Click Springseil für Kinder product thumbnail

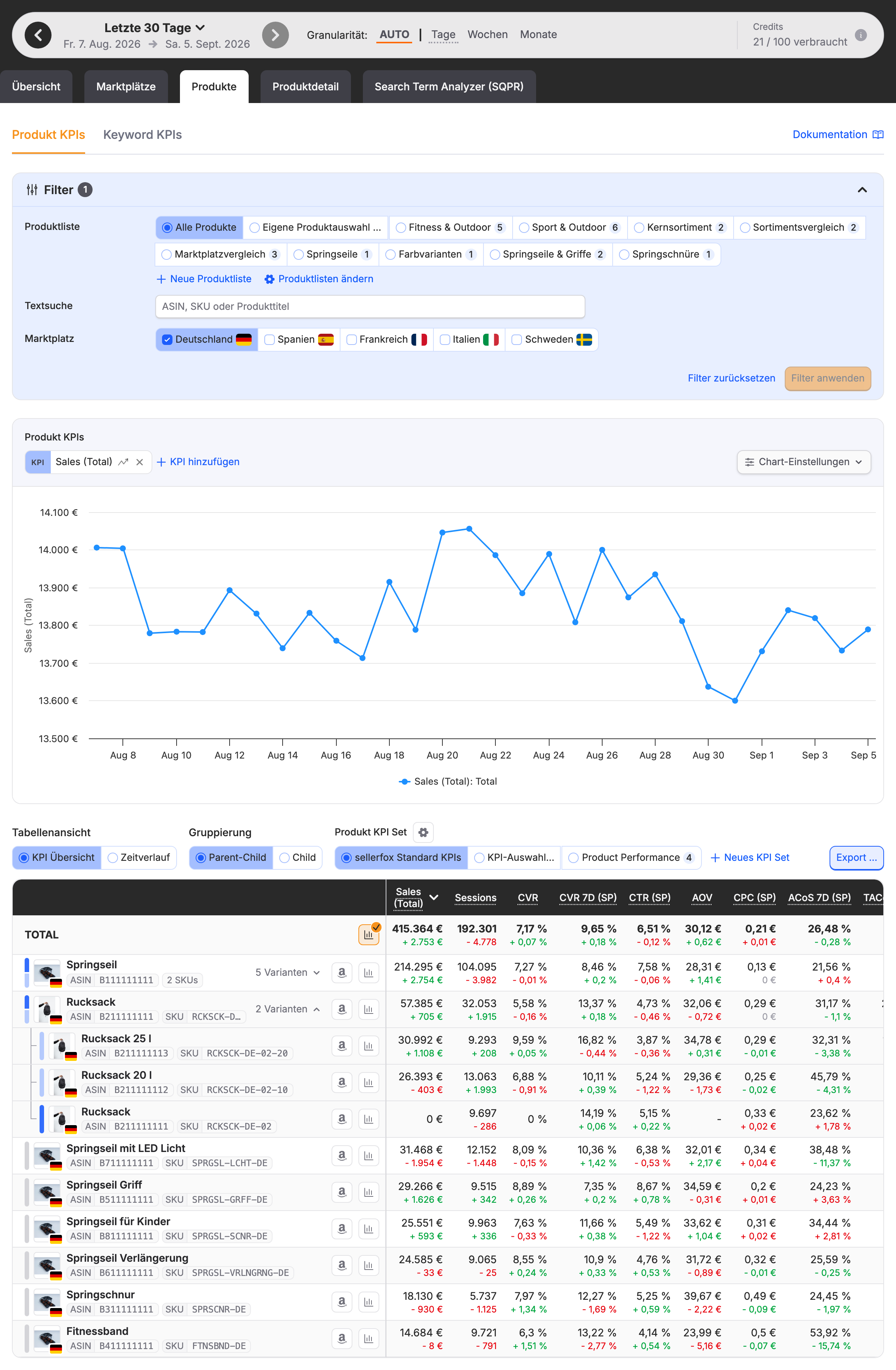pos(47,1229)
